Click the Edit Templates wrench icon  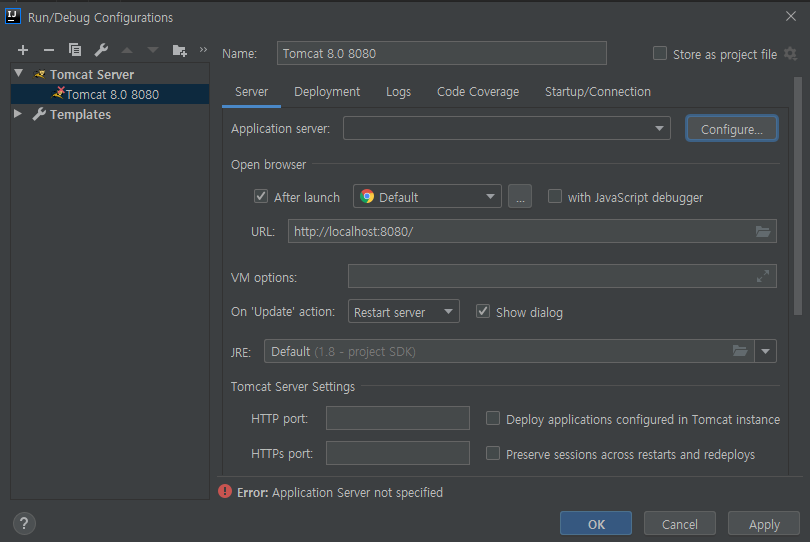tap(101, 50)
